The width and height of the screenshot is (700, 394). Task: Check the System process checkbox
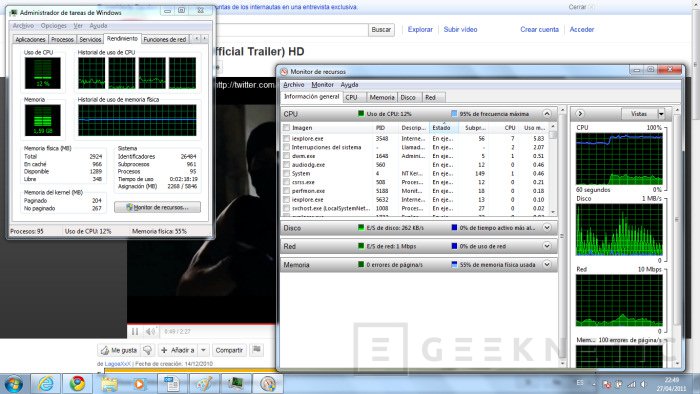click(286, 174)
